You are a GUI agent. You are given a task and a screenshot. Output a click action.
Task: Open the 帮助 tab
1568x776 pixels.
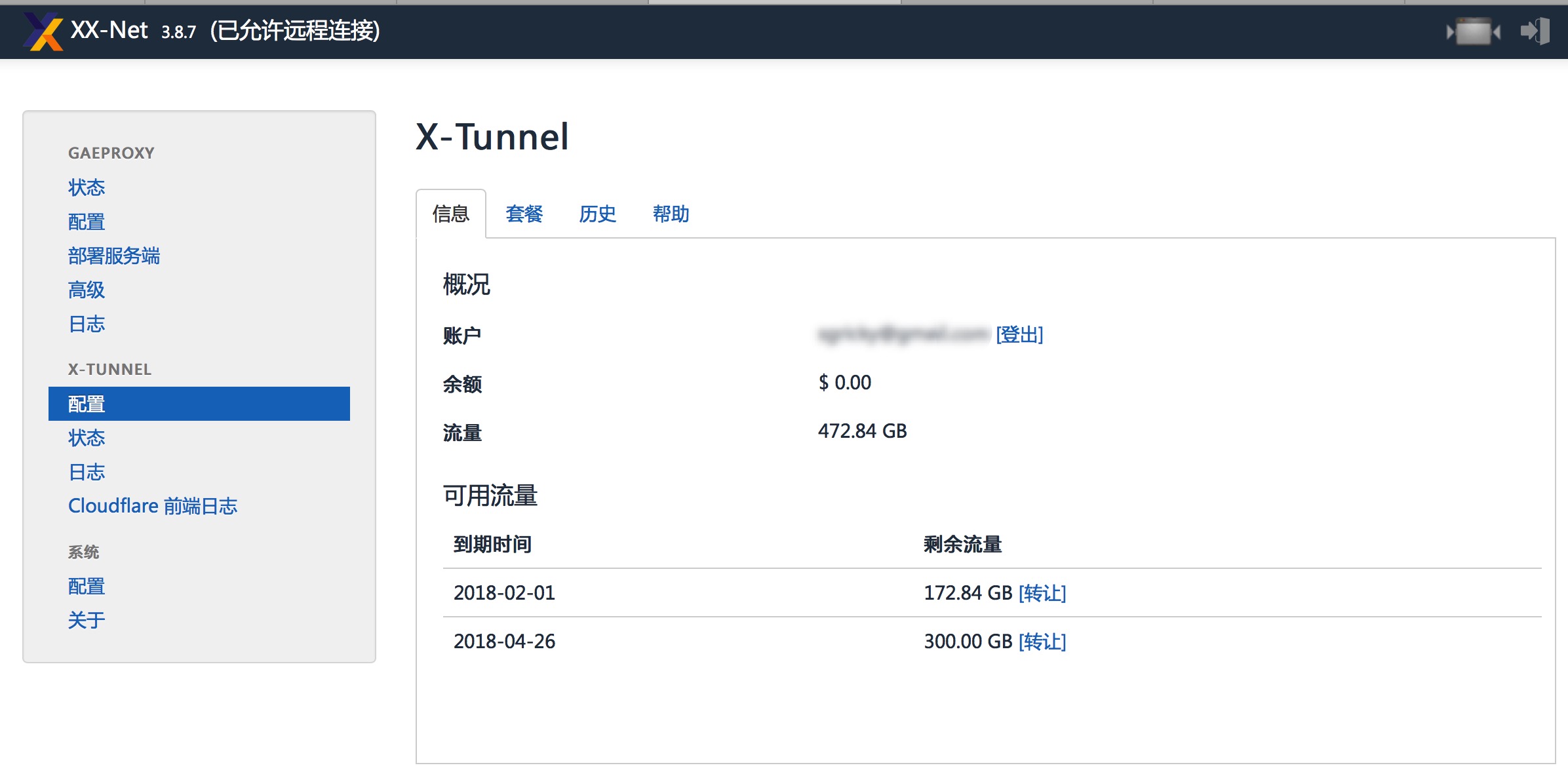click(671, 214)
